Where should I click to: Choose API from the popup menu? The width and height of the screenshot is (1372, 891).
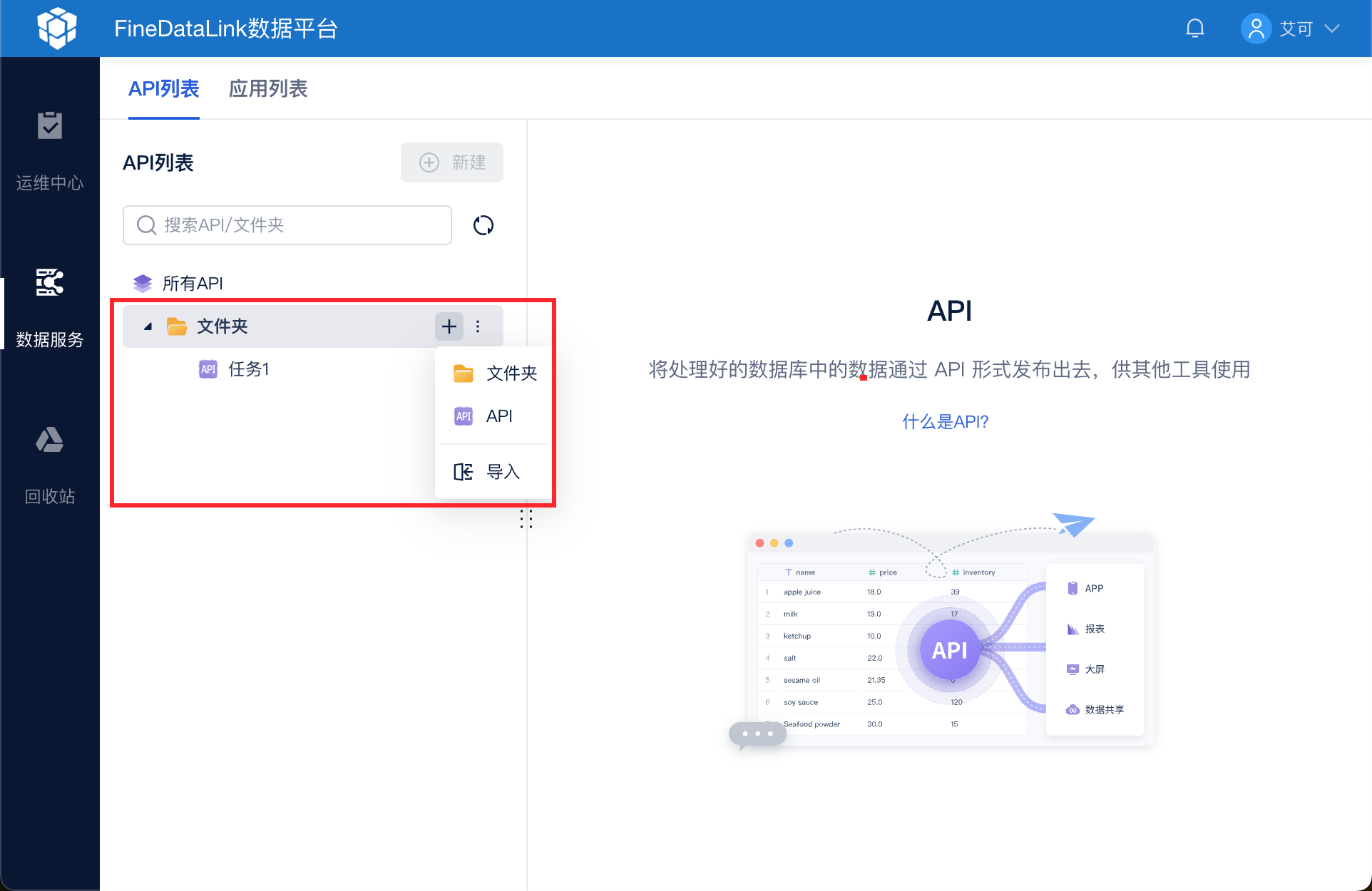498,416
